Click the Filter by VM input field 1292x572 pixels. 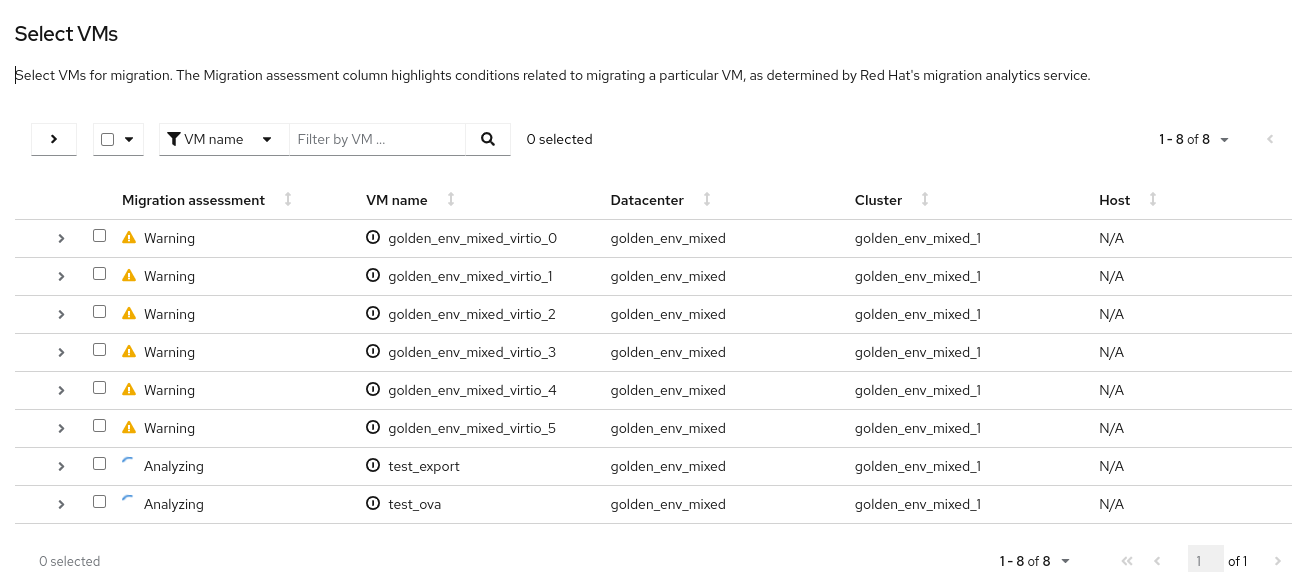(377, 140)
